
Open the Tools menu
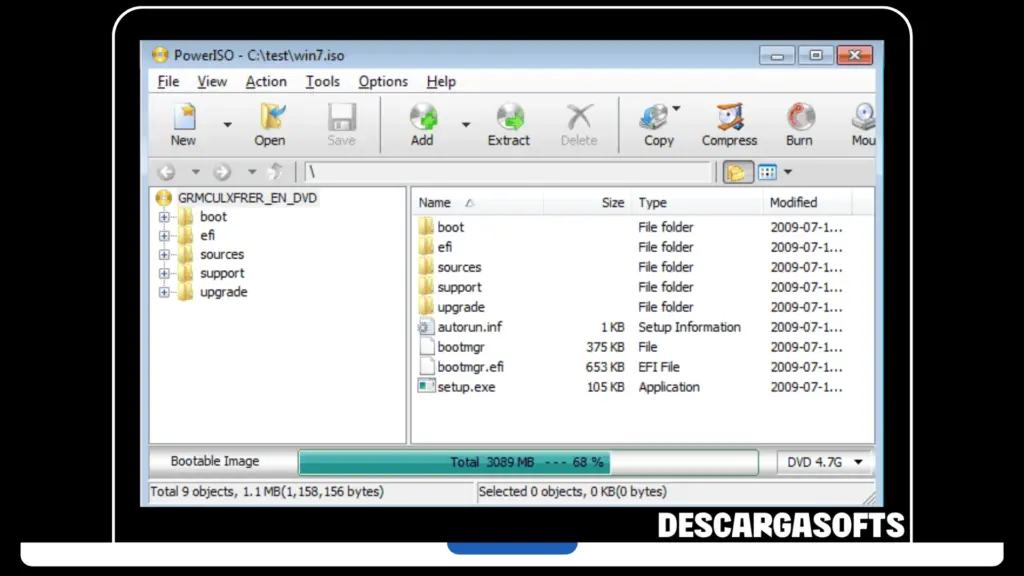[322, 82]
